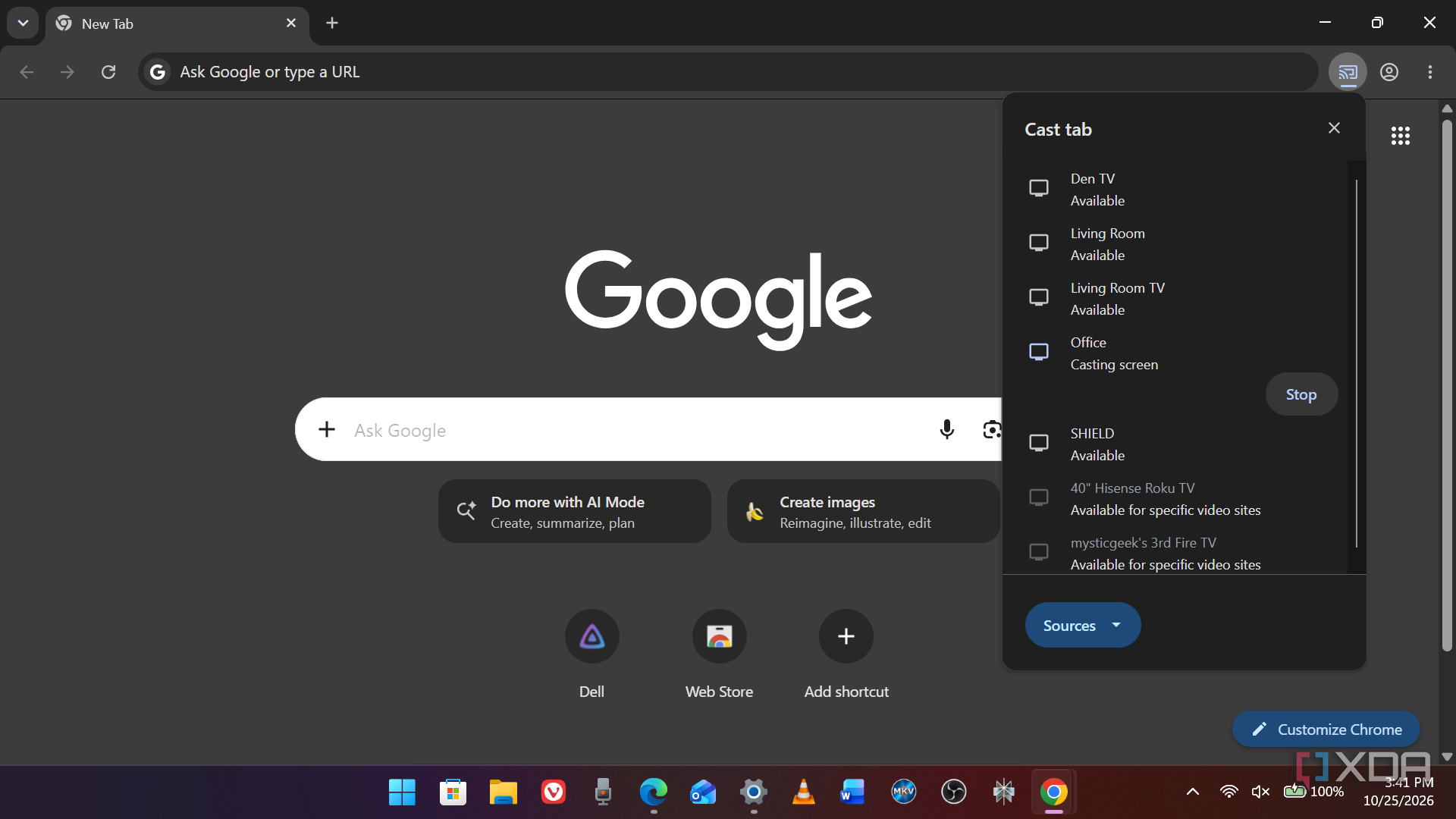
Task: Open Do more with AI Mode card
Action: [575, 511]
